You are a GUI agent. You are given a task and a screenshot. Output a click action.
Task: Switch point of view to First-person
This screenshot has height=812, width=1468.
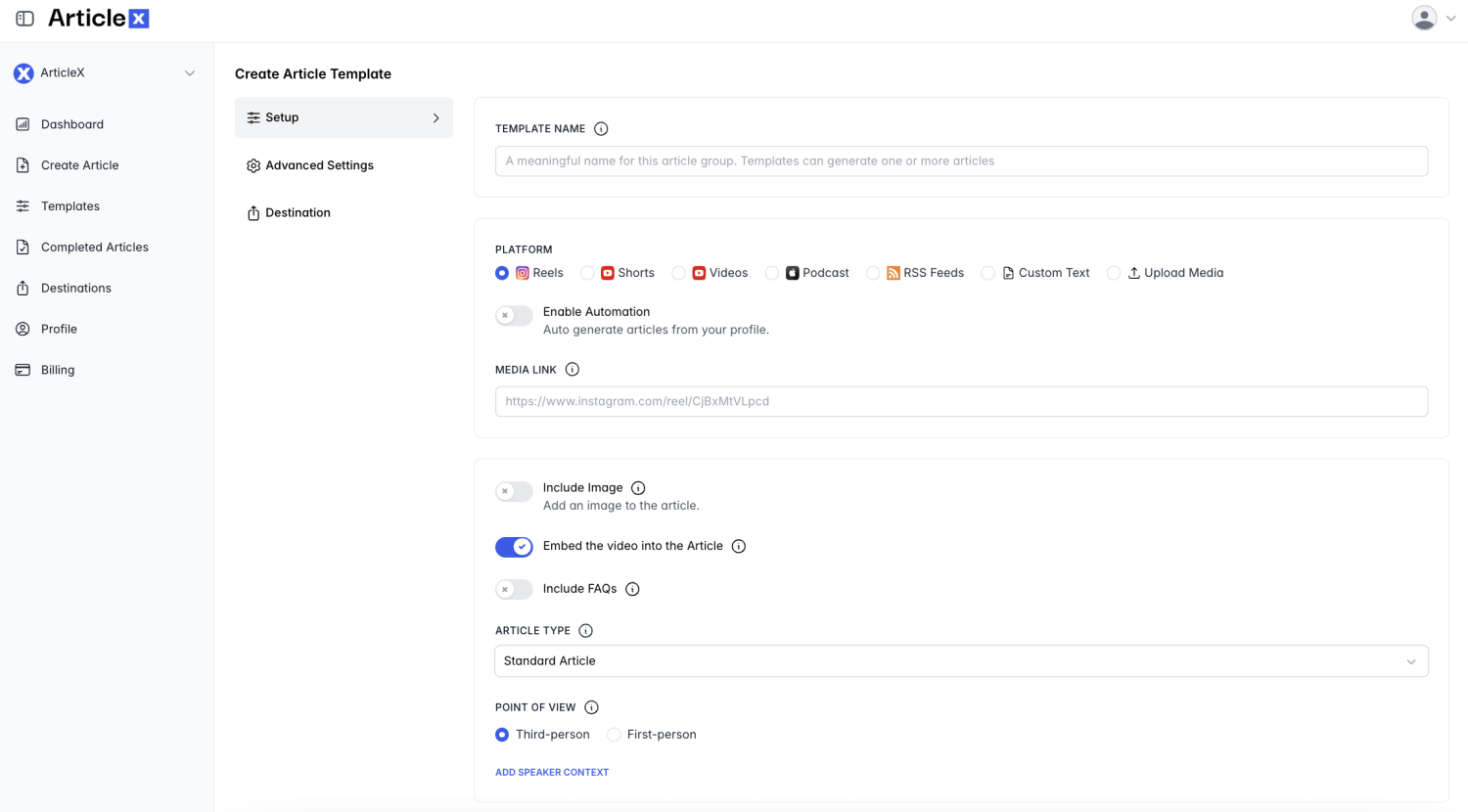coord(613,734)
